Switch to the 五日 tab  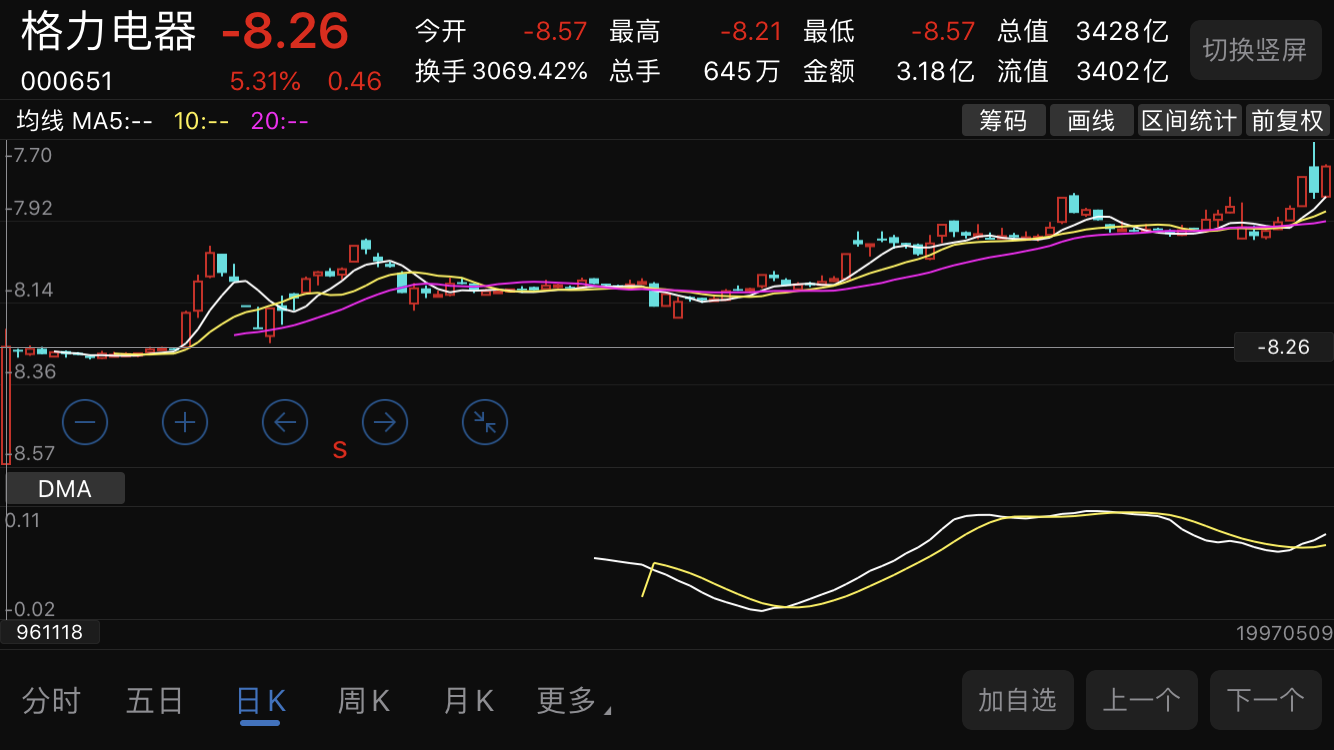[155, 701]
